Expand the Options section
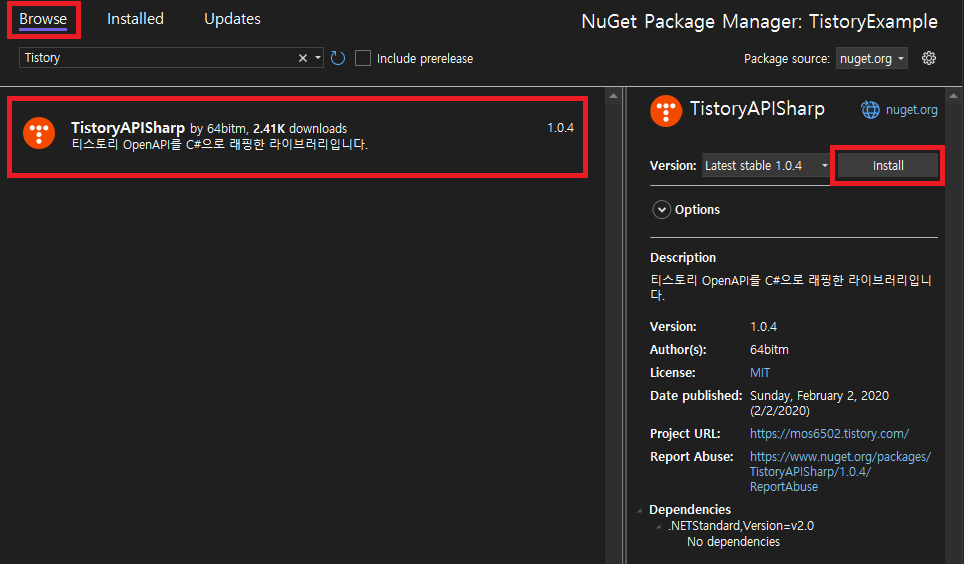The image size is (964, 564). click(662, 210)
